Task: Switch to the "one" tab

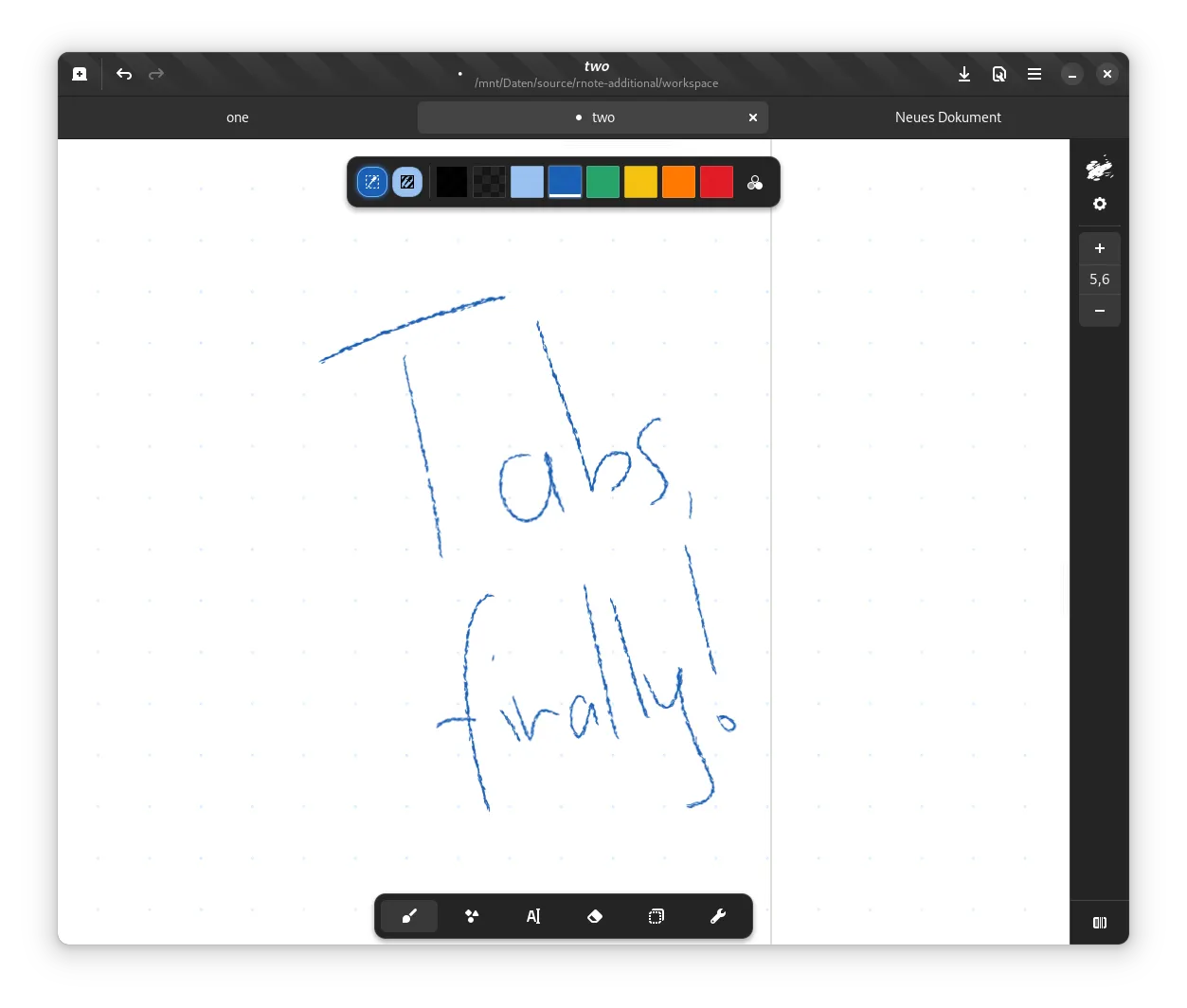Action: (x=238, y=117)
